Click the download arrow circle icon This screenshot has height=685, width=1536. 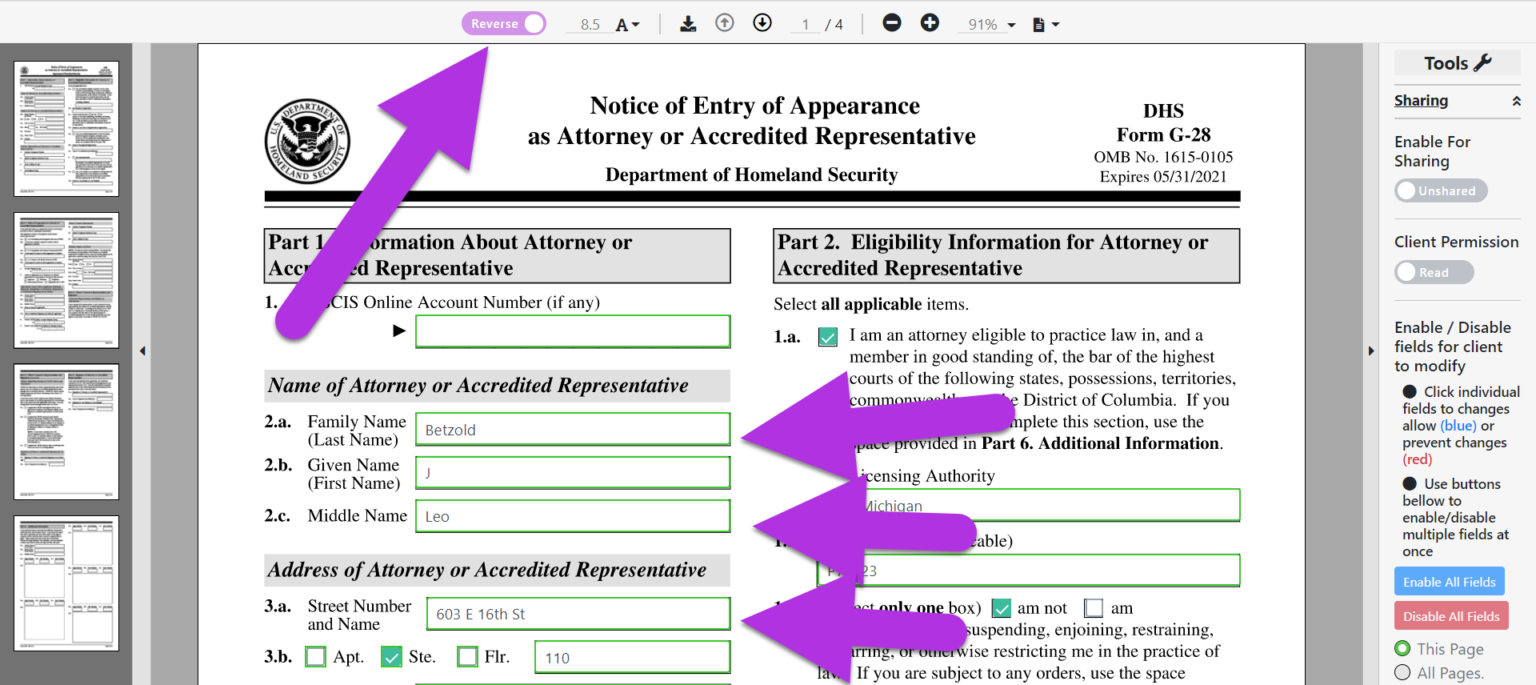pos(762,22)
